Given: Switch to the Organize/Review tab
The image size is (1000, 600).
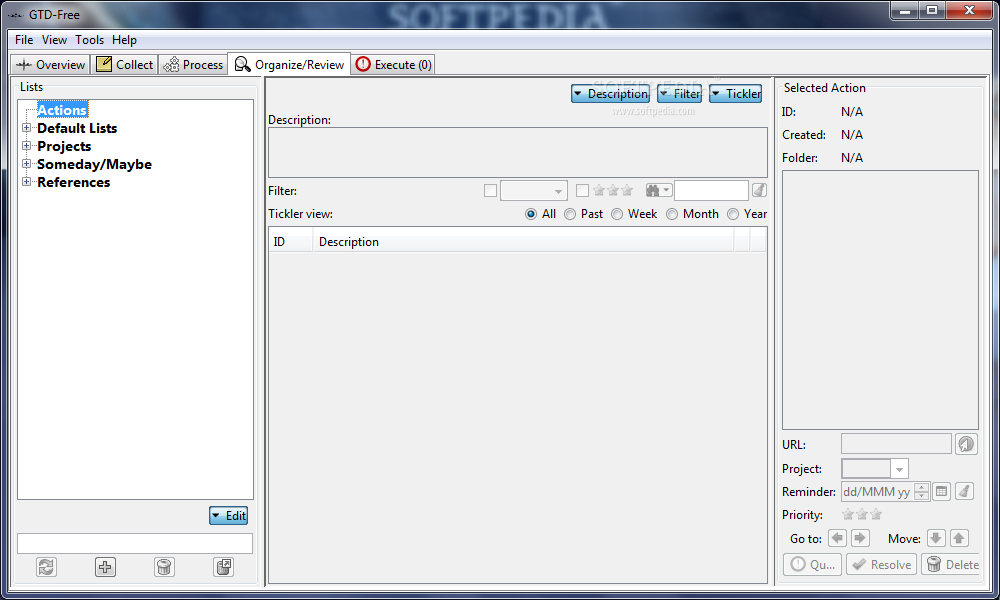Looking at the screenshot, I should pos(290,64).
